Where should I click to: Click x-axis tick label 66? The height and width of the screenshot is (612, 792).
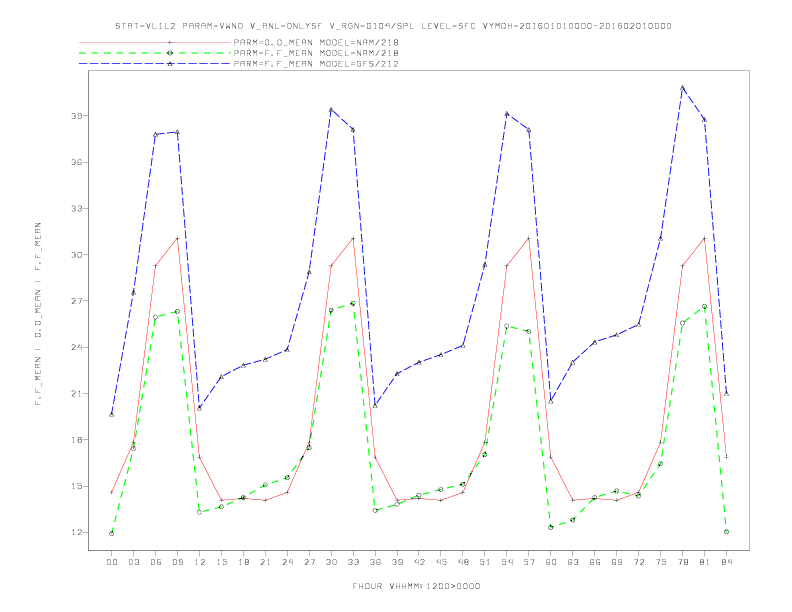pyautogui.click(x=595, y=562)
